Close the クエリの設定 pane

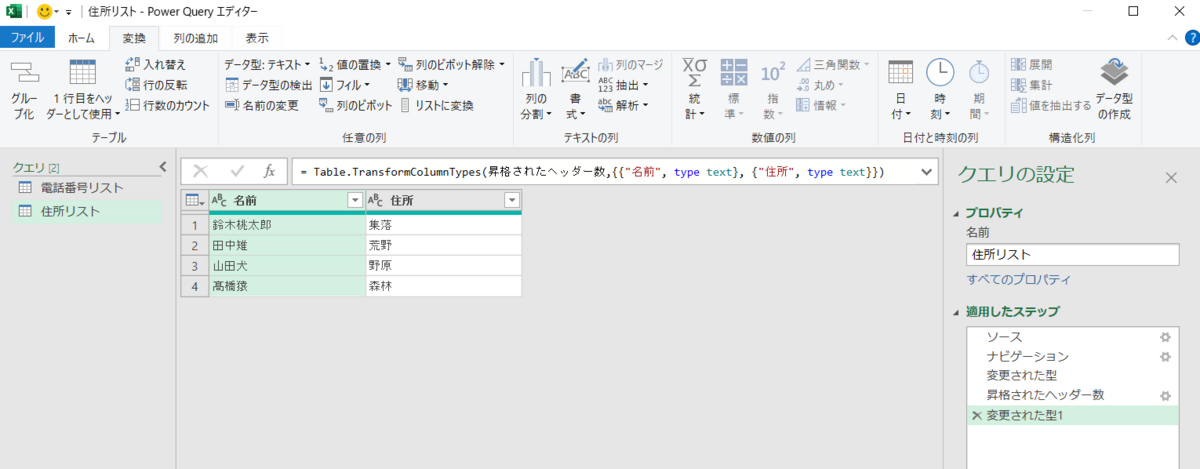click(x=1171, y=177)
